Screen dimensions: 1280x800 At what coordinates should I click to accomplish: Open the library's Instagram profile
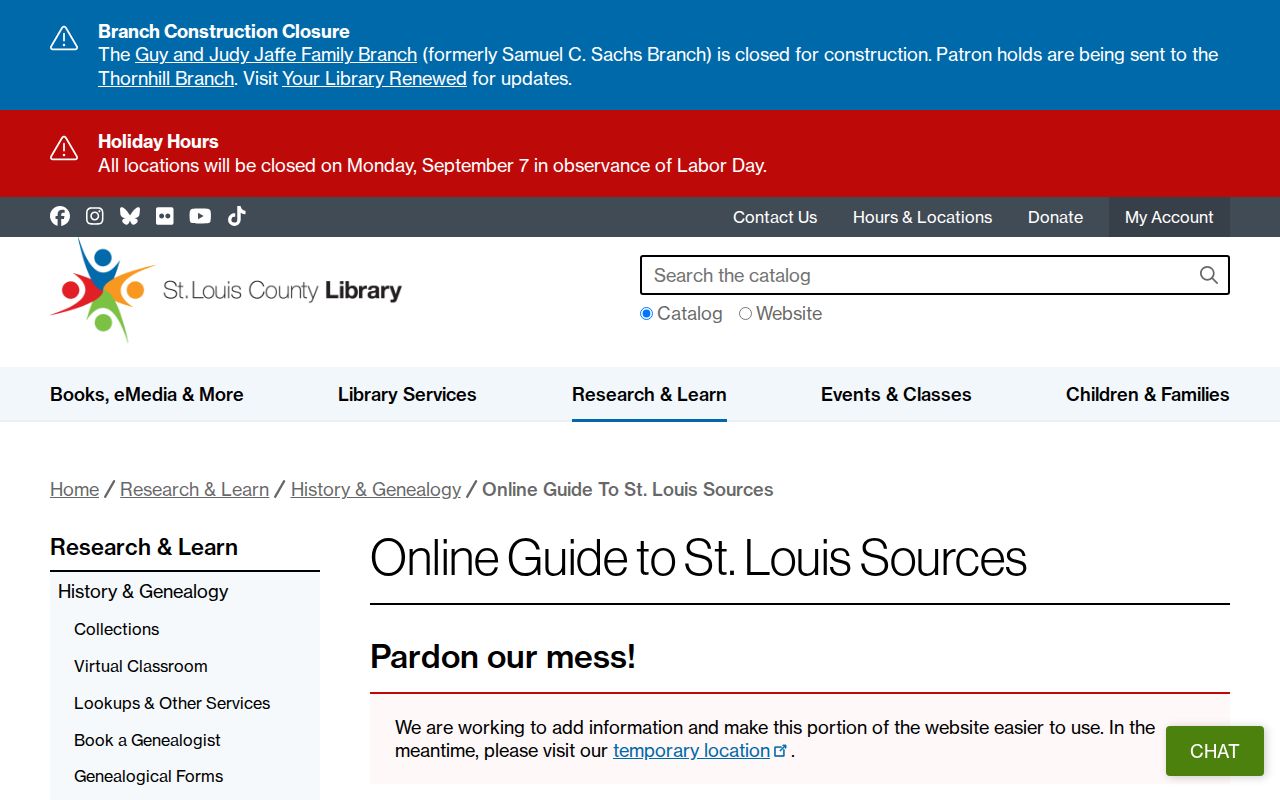(95, 216)
